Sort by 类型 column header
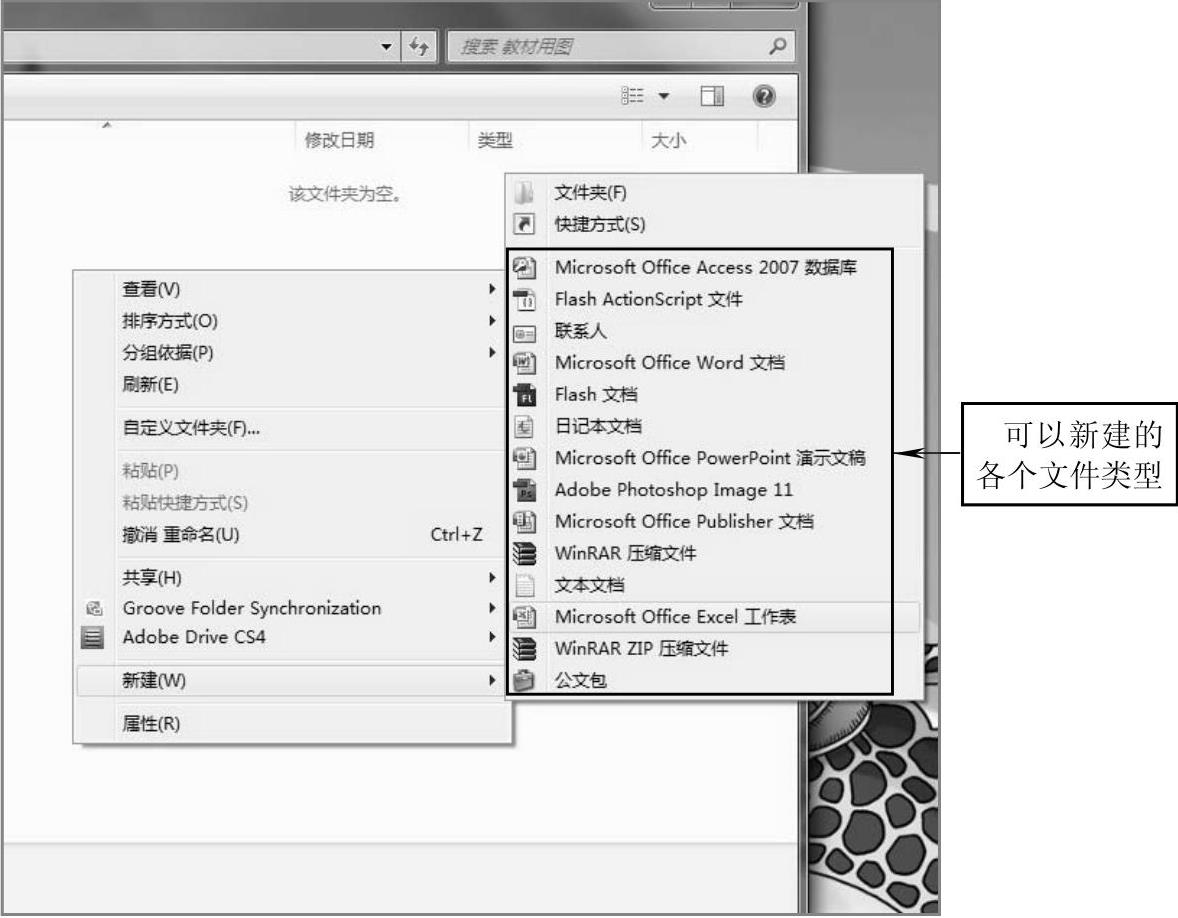Viewport: 1178px width, 918px height. click(555, 140)
